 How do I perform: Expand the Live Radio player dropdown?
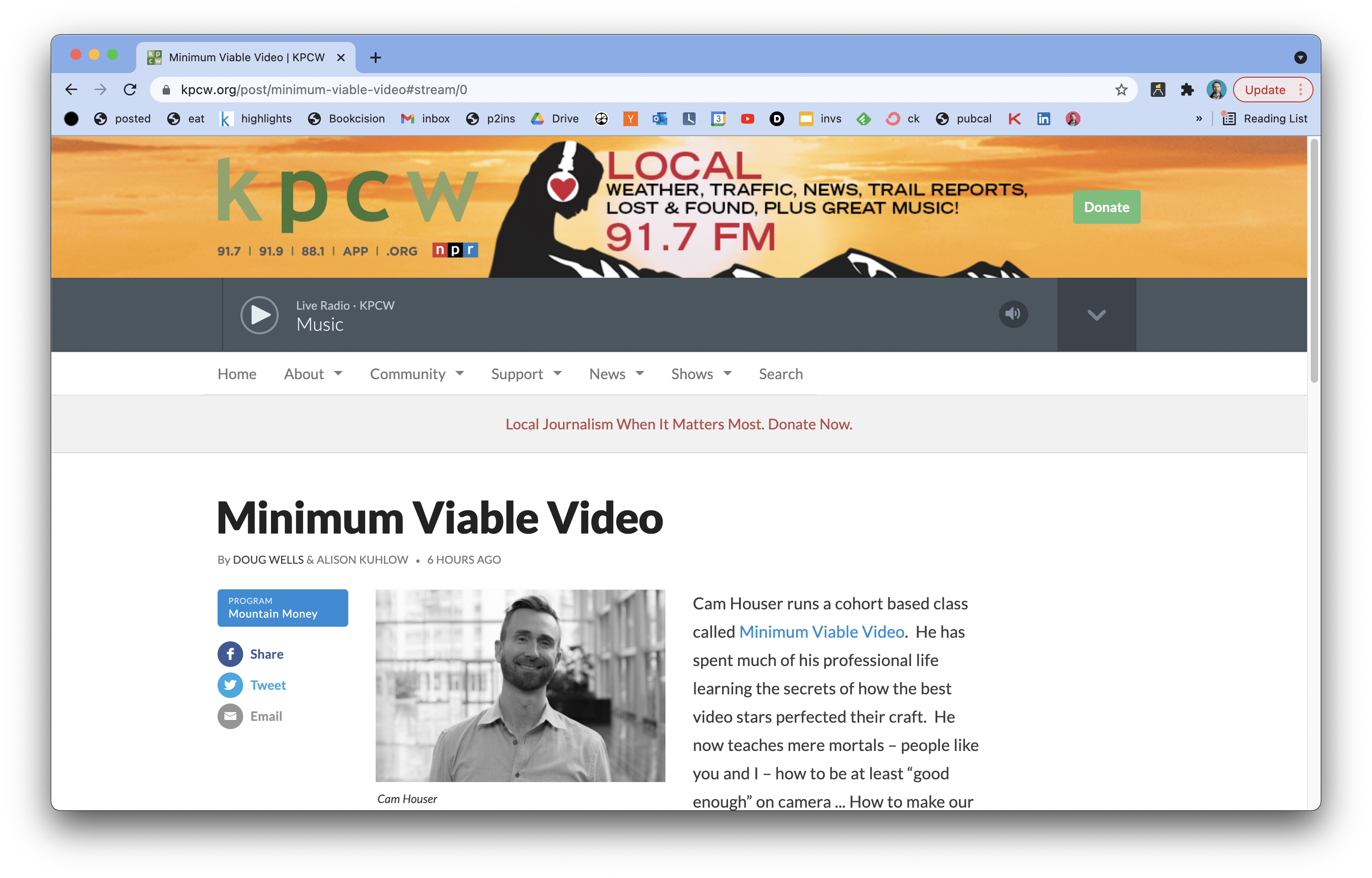tap(1096, 314)
